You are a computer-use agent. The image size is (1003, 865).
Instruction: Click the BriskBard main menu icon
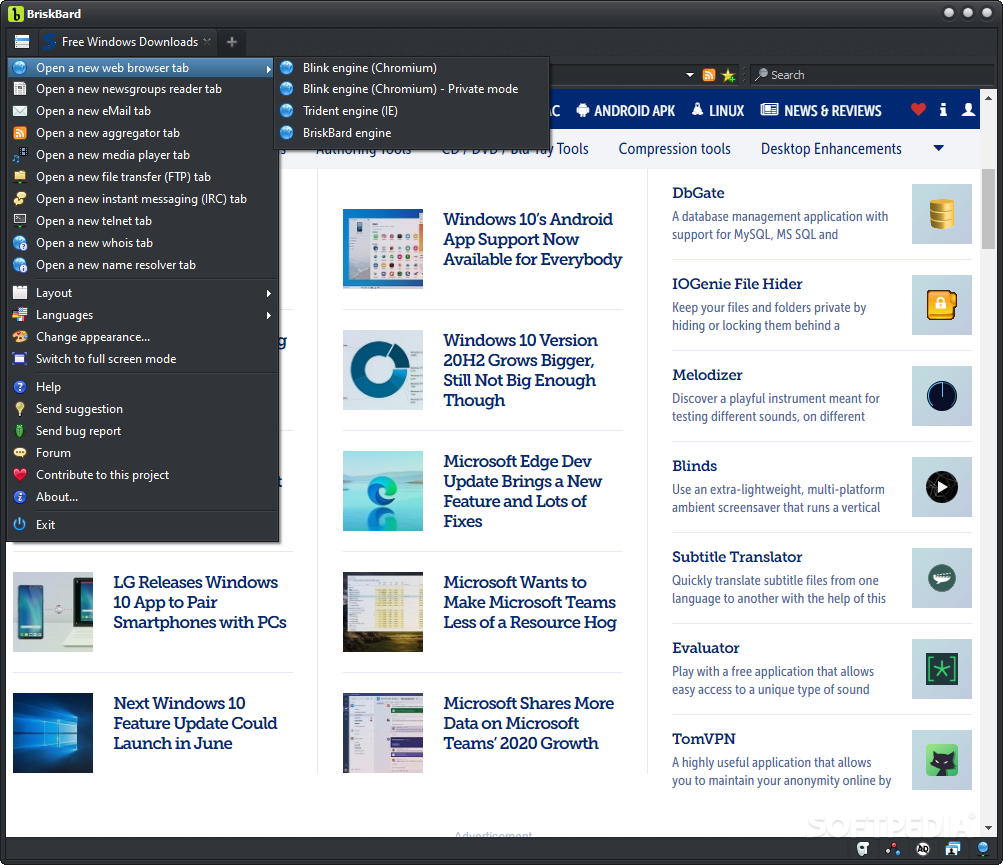tap(22, 42)
